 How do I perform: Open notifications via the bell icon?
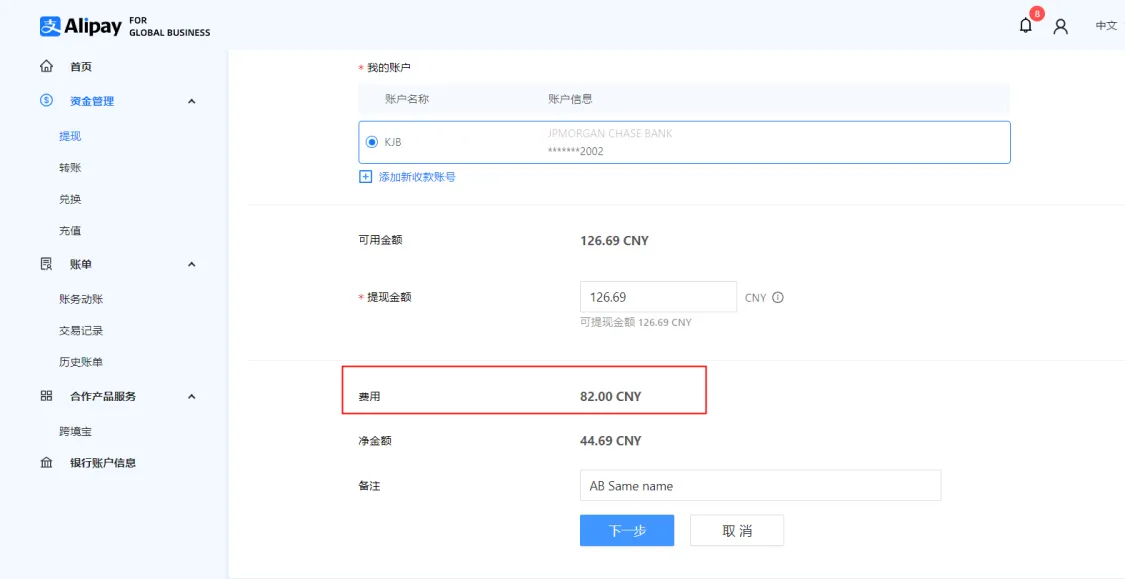(x=1025, y=24)
